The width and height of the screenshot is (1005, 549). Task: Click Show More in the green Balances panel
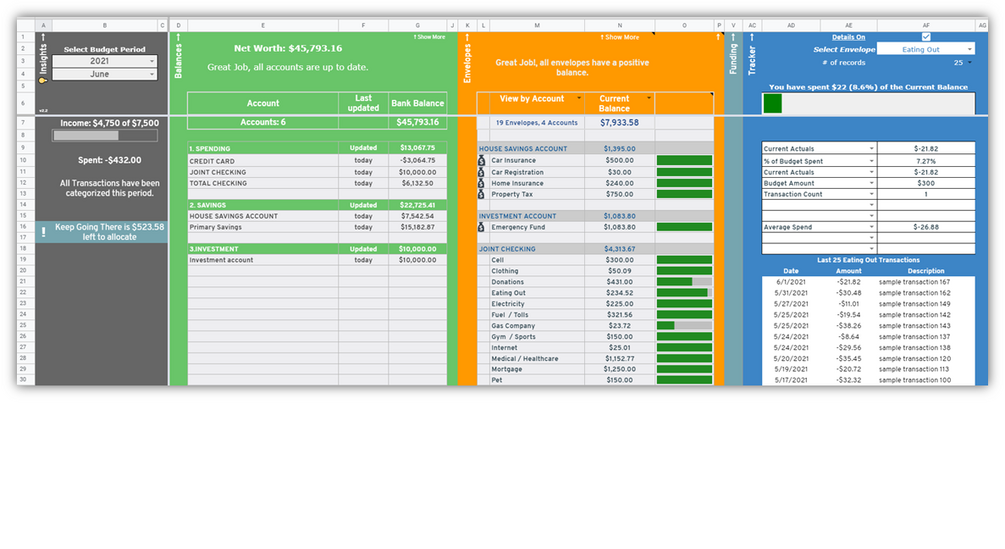(x=429, y=37)
